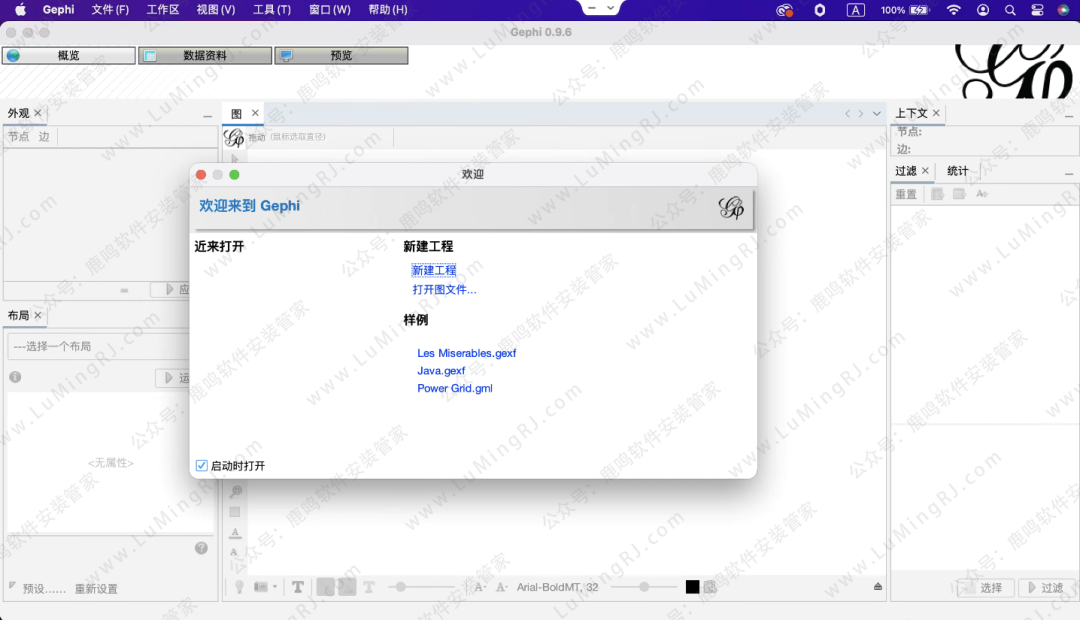Switch to the 数据资料 view
This screenshot has height=620, width=1080.
pos(205,56)
